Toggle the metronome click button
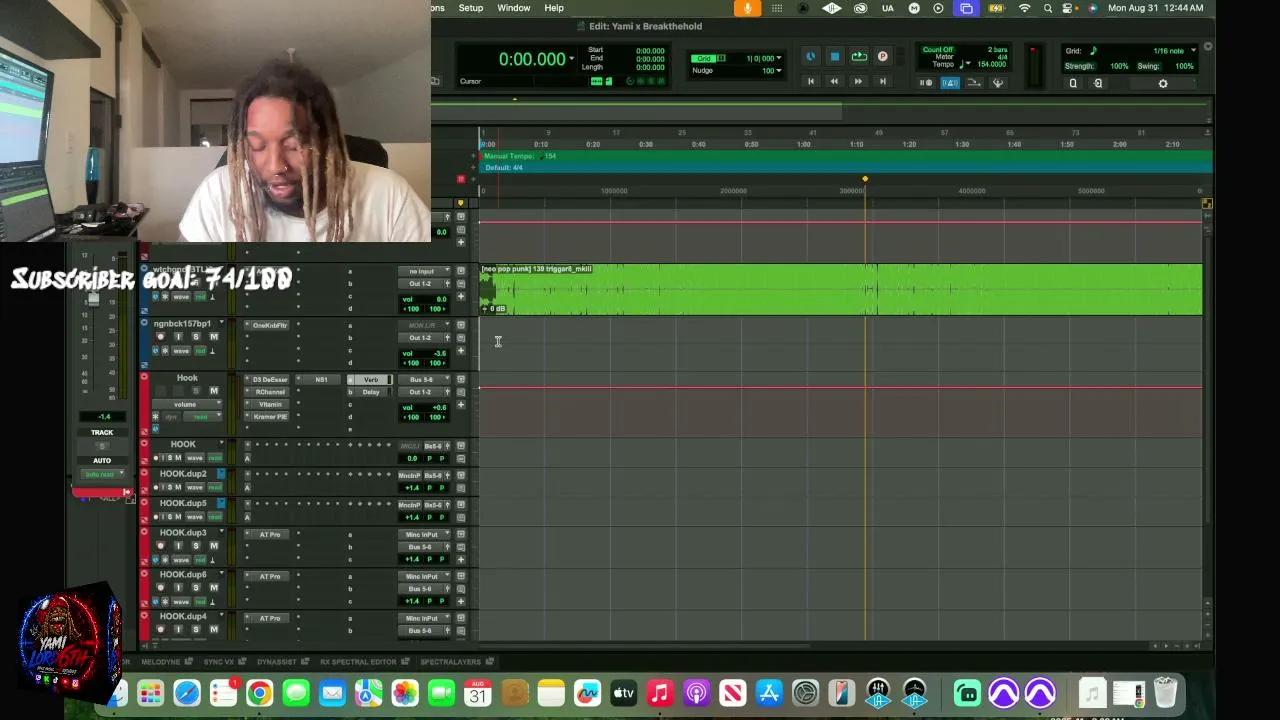 [x=949, y=83]
